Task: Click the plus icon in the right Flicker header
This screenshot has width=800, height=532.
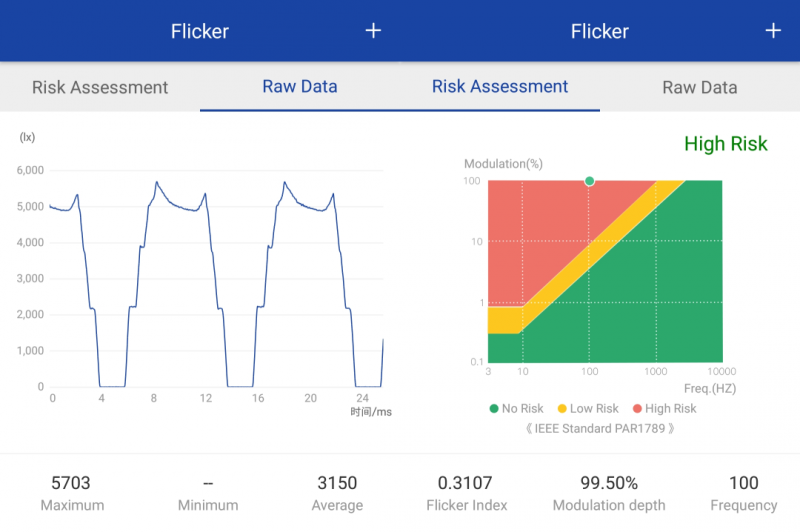Action: pos(773,31)
